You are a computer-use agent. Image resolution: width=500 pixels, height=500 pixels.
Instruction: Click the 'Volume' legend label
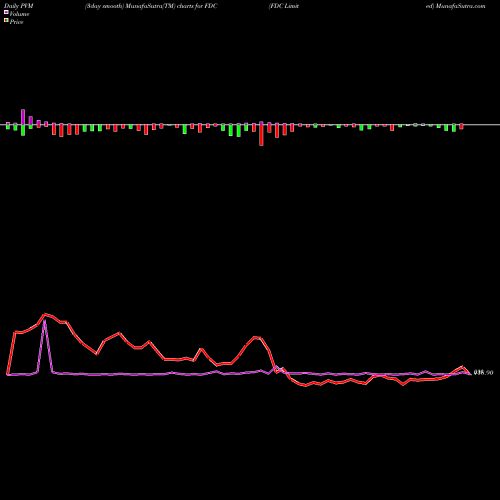pos(19,14)
